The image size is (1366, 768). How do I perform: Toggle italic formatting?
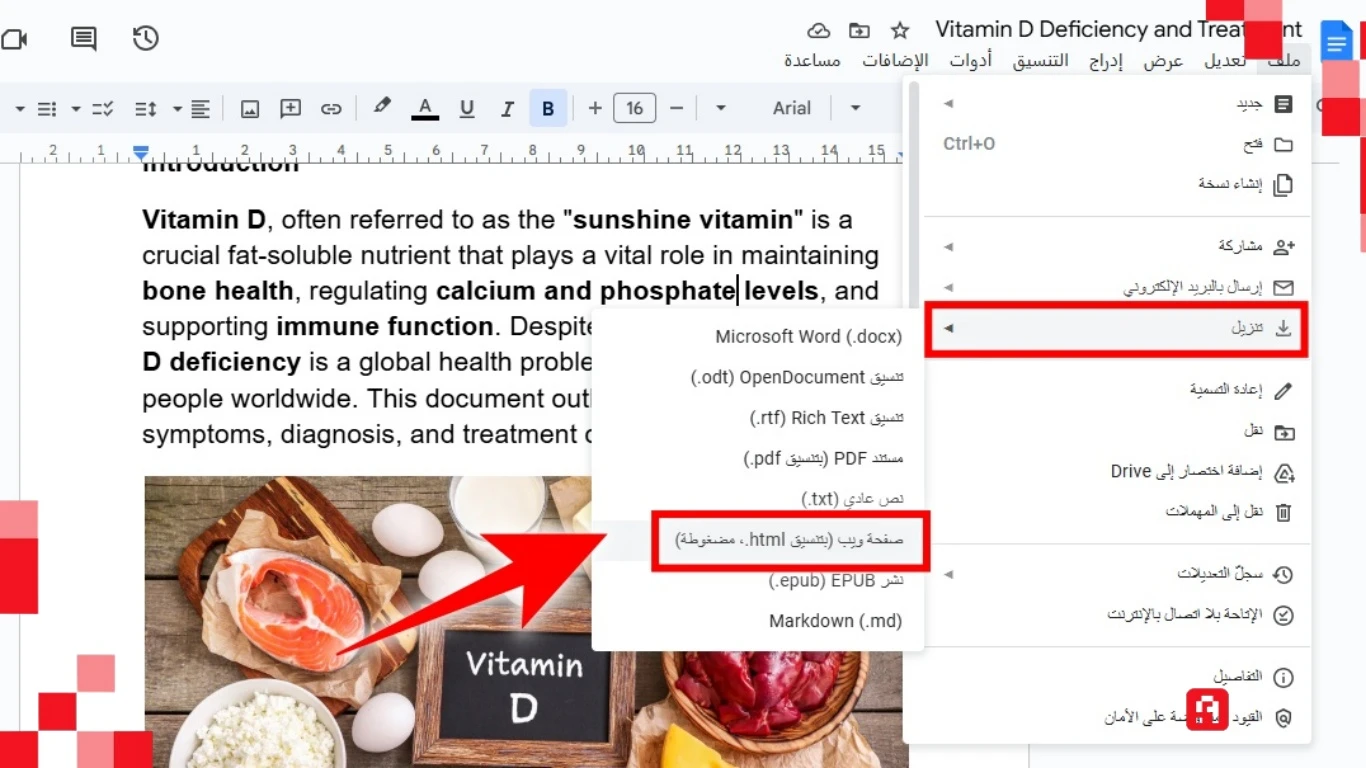click(507, 109)
